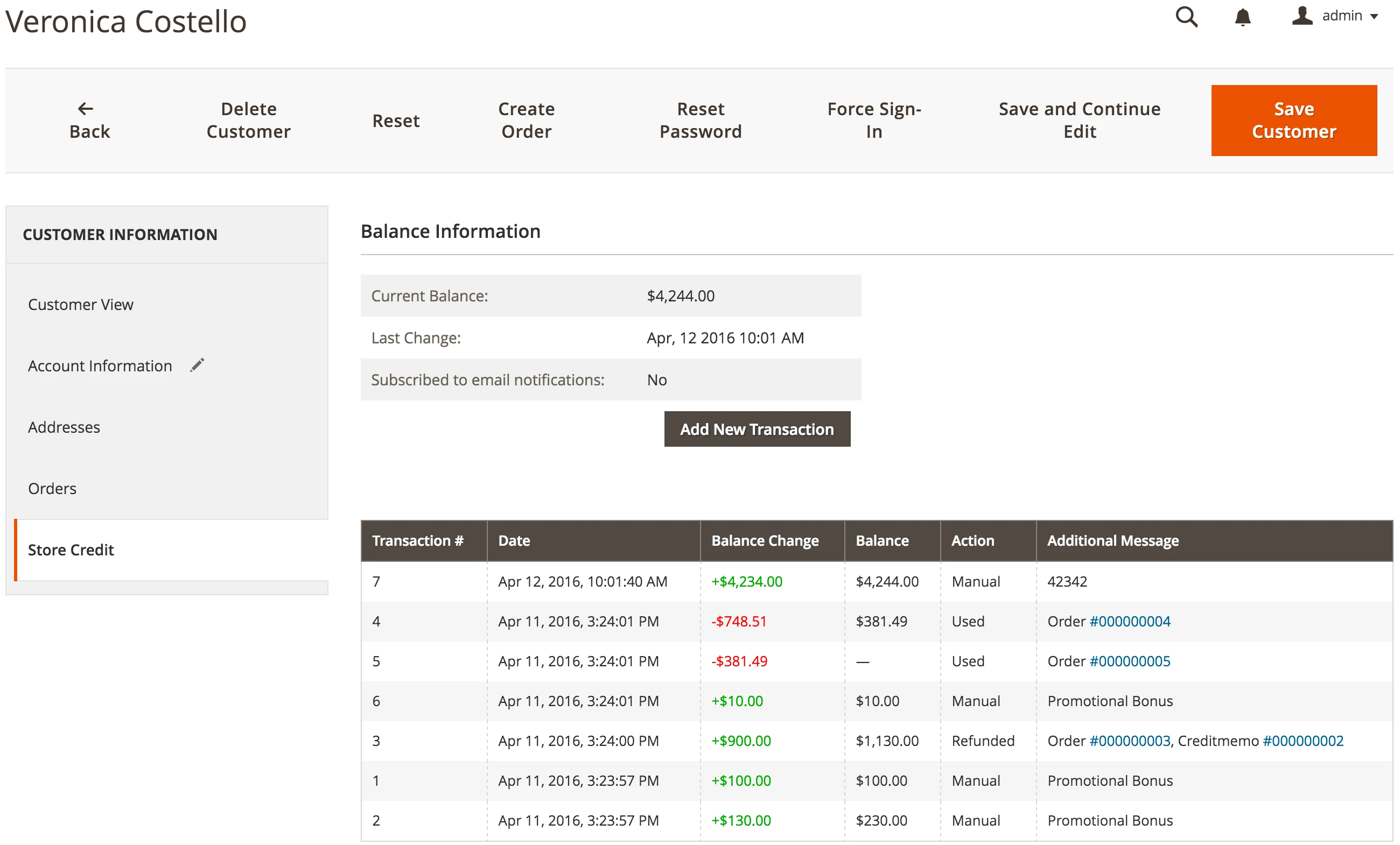Open order link #000000004
The width and height of the screenshot is (1400, 845).
(1130, 621)
